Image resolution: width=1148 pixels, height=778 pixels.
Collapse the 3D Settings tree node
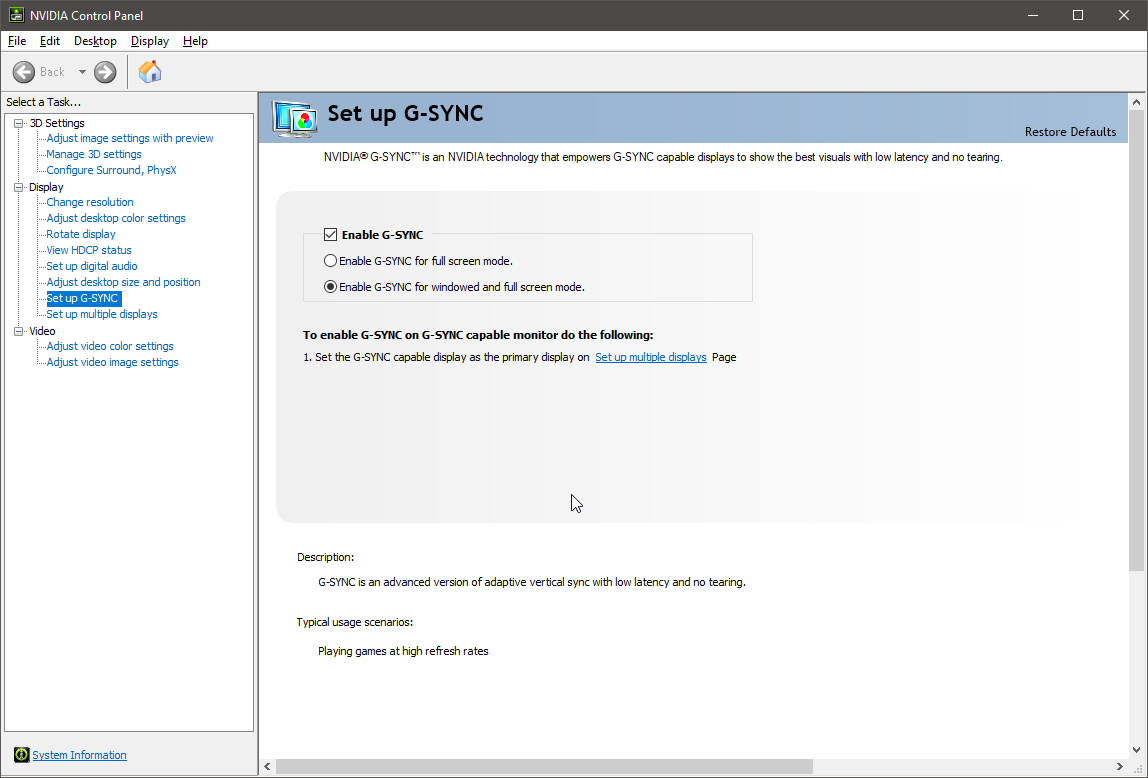coord(19,123)
